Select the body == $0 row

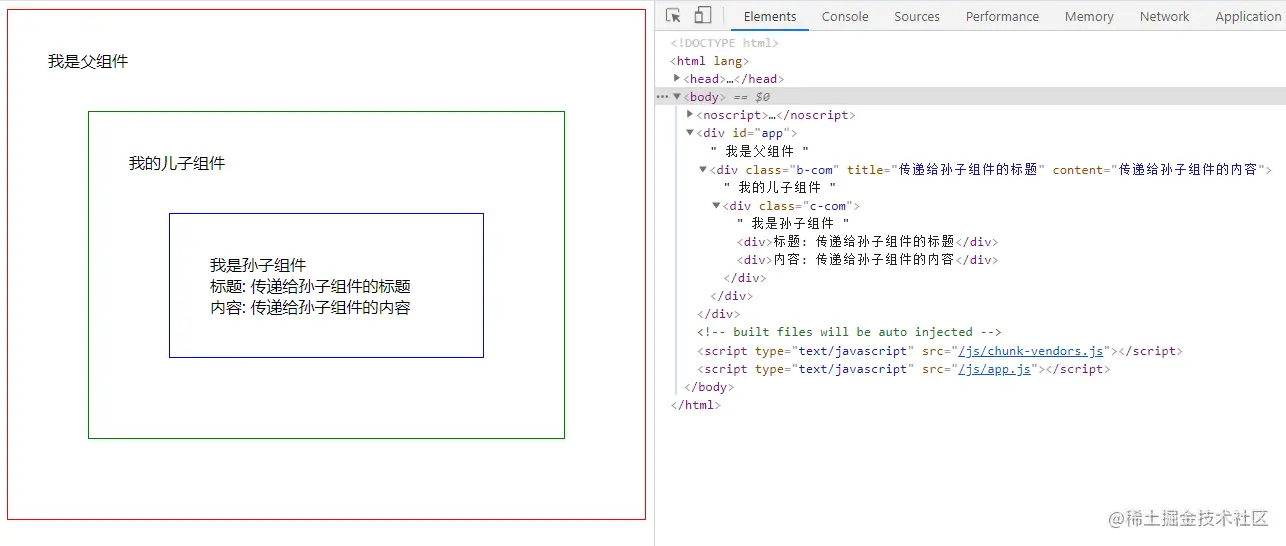970,97
